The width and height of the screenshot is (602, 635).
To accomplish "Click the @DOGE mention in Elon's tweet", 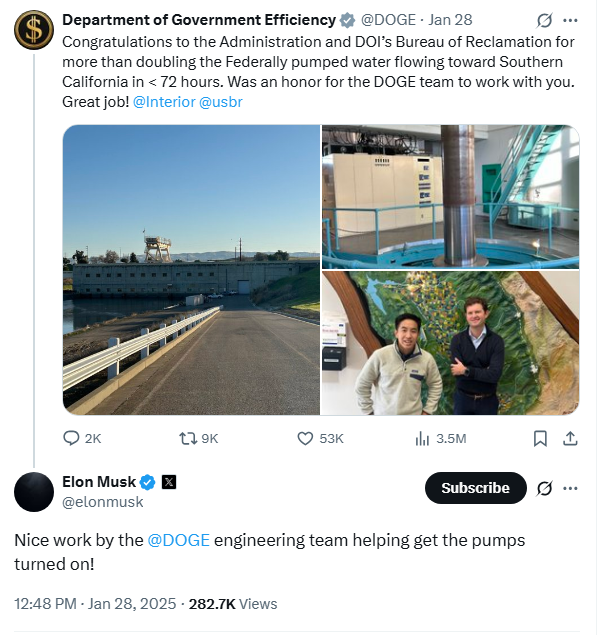I will pos(178,540).
